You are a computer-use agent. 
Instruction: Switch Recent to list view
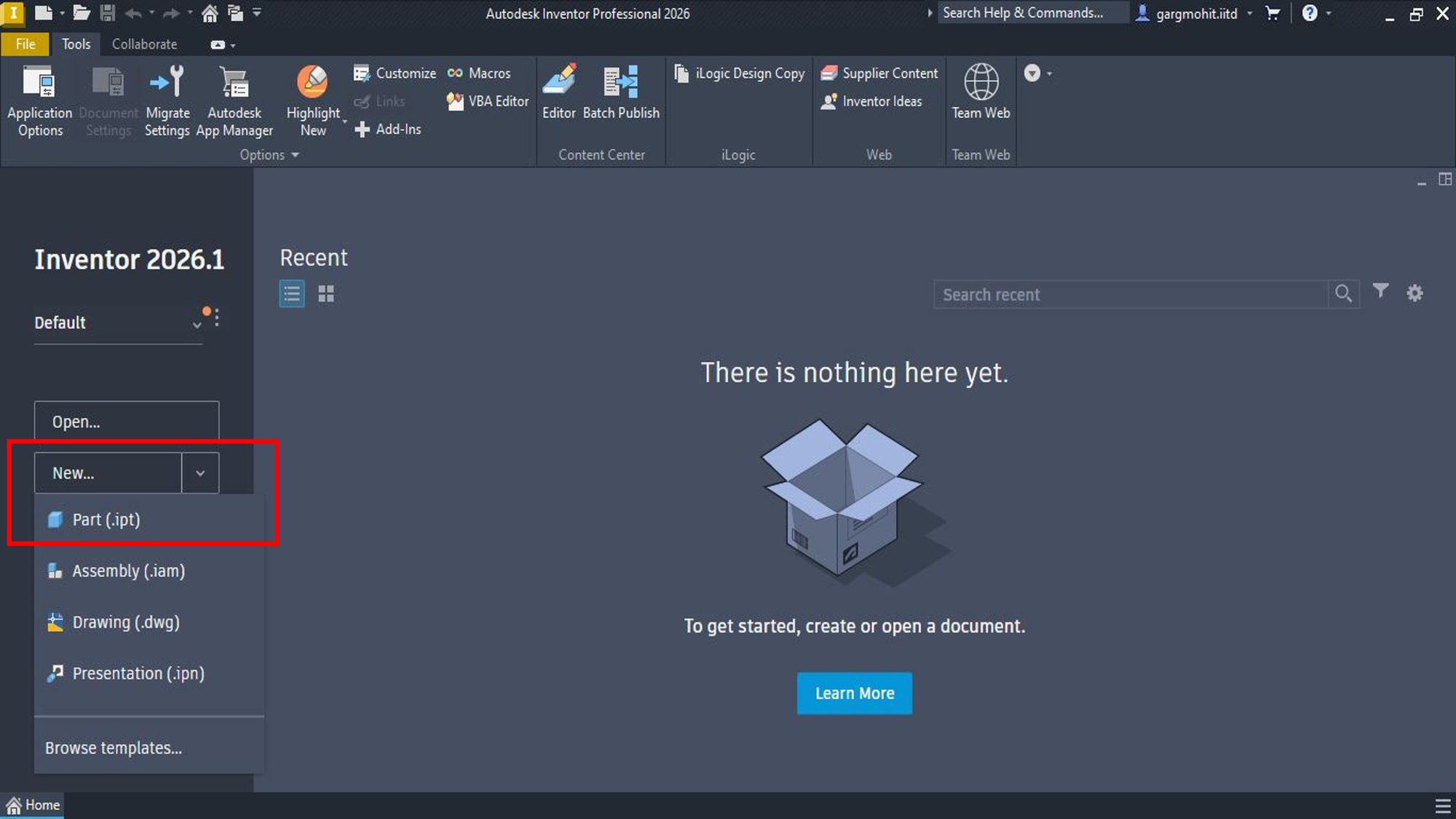292,294
